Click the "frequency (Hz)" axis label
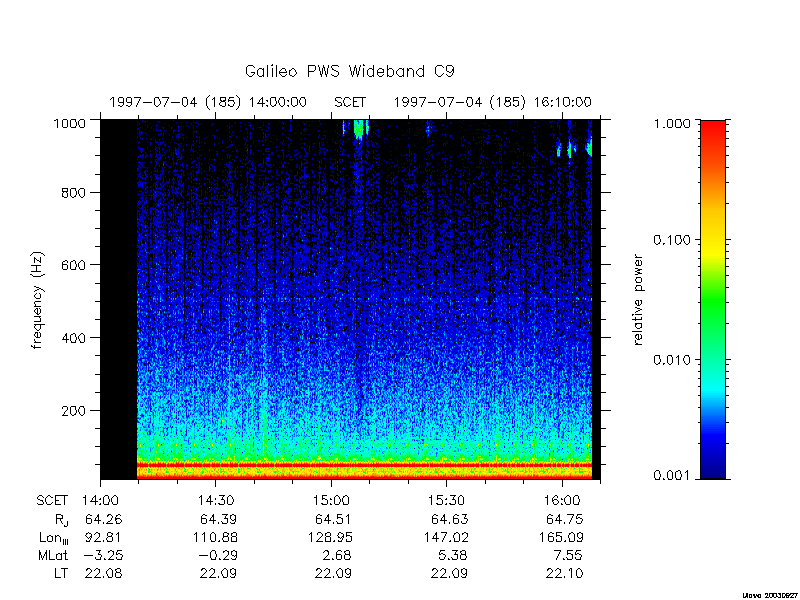This screenshot has height=600, width=800. pyautogui.click(x=37, y=300)
